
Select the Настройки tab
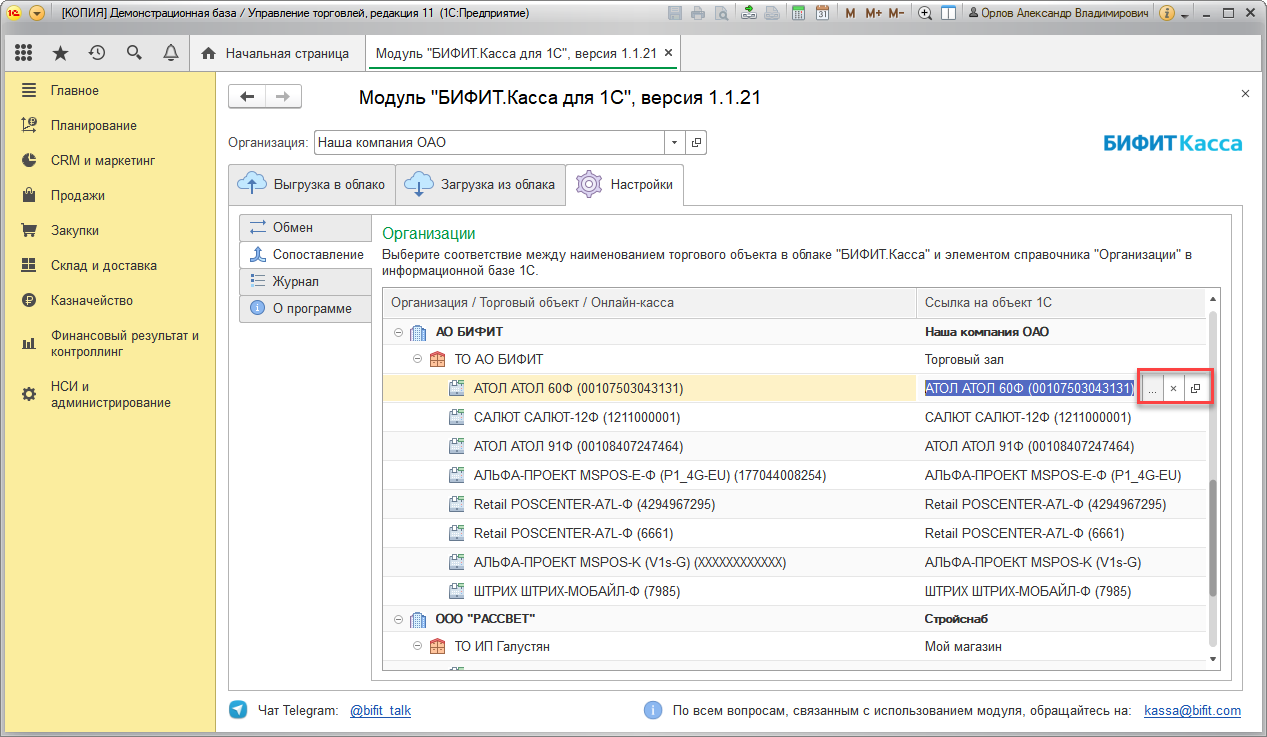[x=624, y=184]
